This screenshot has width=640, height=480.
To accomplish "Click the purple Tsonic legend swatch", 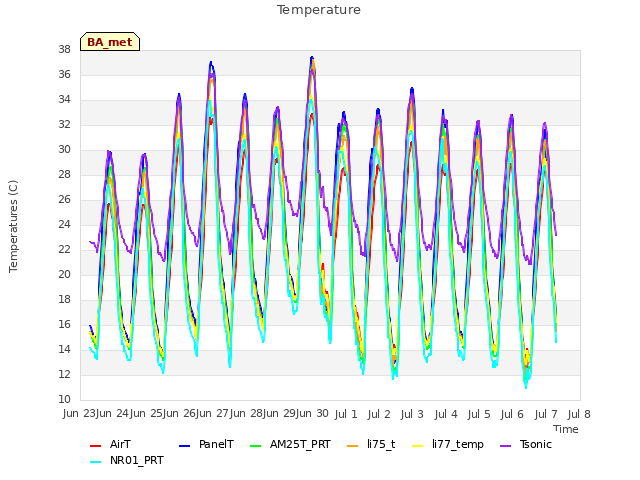I will [505, 446].
